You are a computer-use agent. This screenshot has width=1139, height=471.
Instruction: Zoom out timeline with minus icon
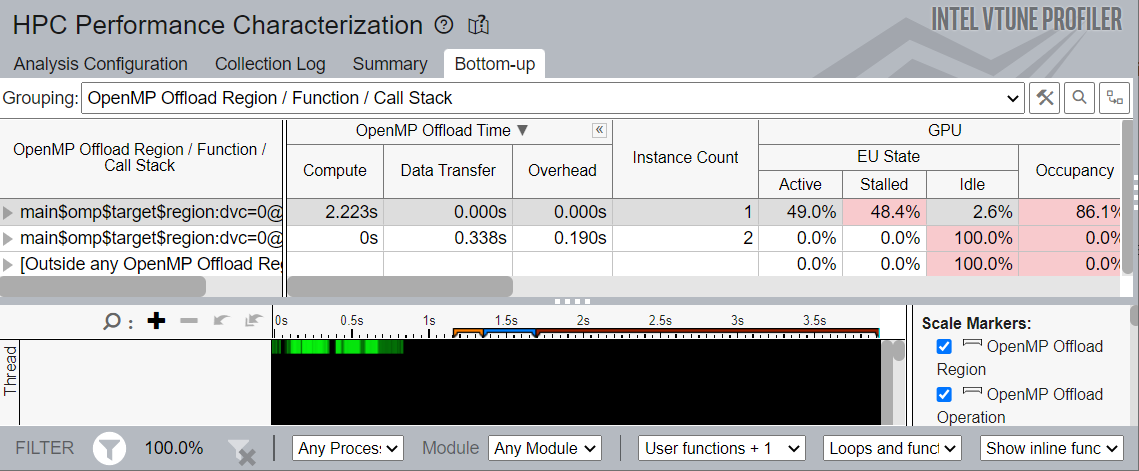pyautogui.click(x=189, y=321)
